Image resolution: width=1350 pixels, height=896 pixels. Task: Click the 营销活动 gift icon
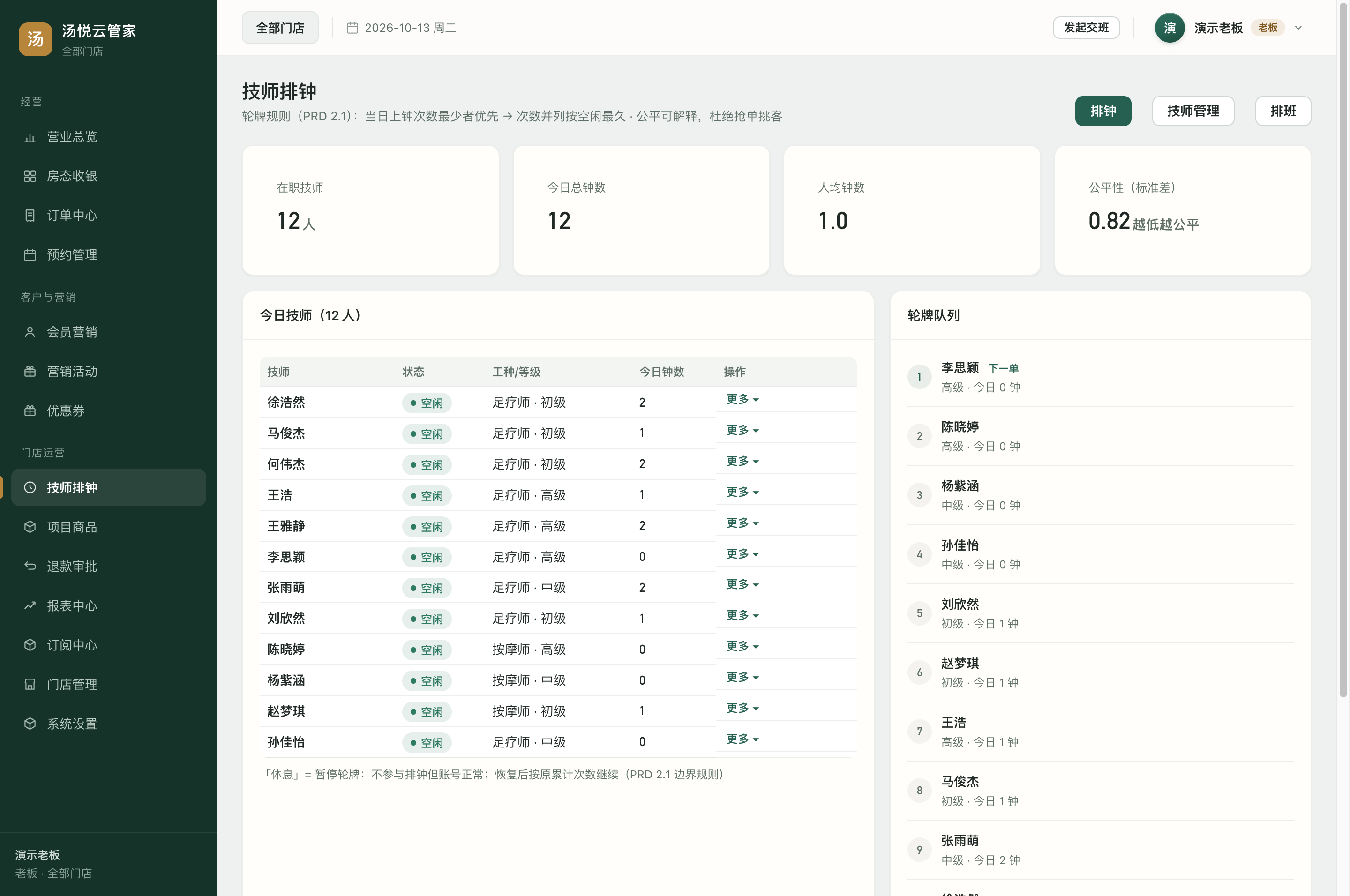pos(30,372)
